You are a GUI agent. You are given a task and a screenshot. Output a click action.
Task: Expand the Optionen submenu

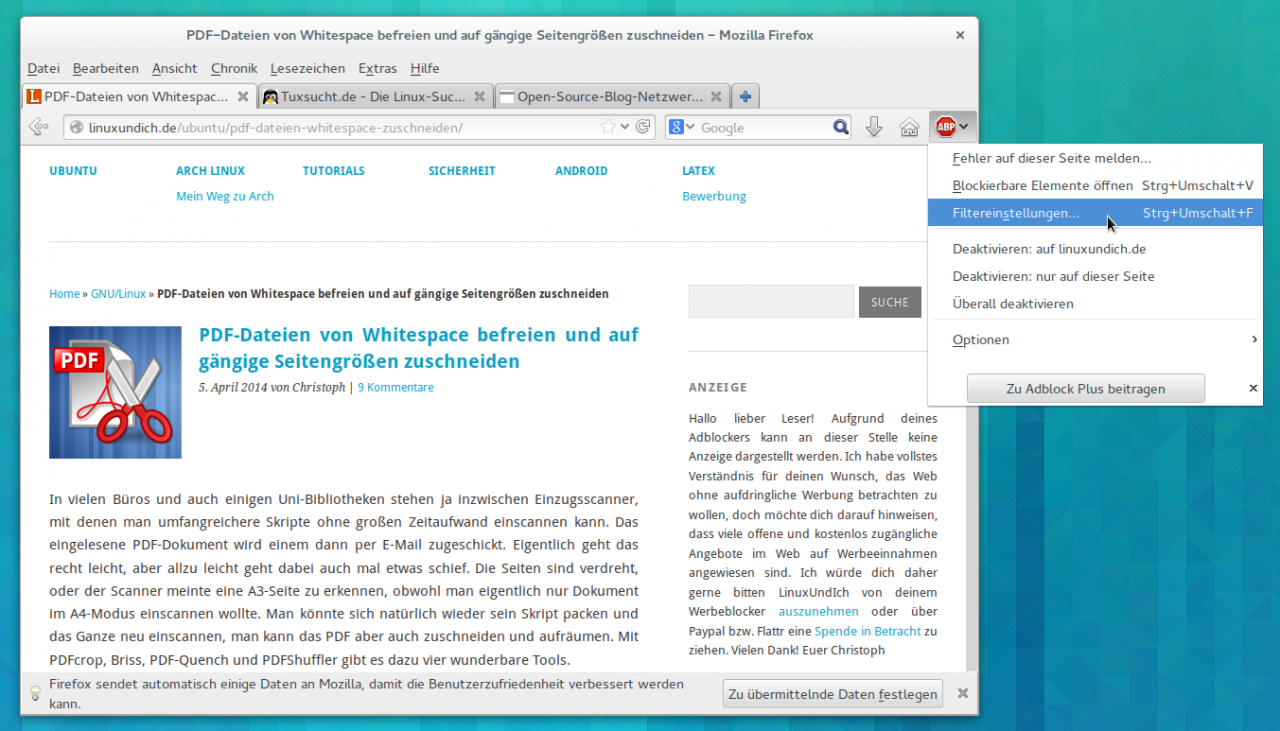pyautogui.click(x=1095, y=340)
